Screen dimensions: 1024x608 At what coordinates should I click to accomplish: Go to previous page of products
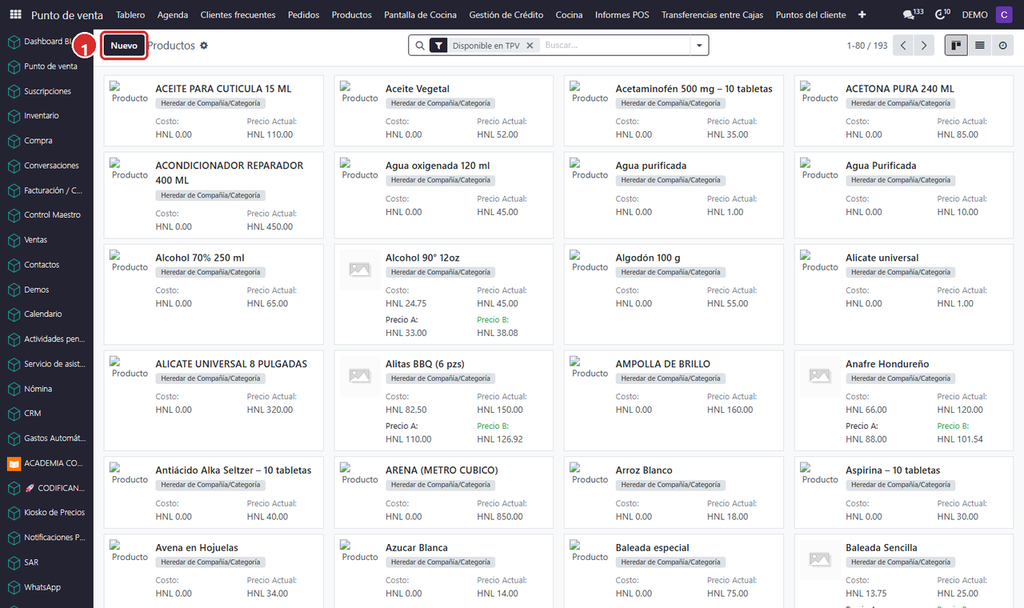click(x=903, y=46)
